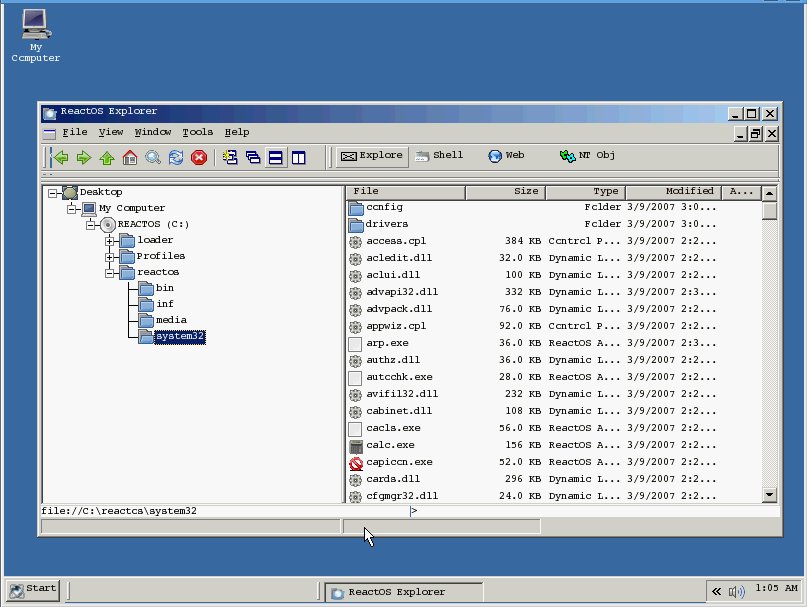This screenshot has height=607, width=807.
Task: Click the green Back arrow icon
Action: (61, 157)
